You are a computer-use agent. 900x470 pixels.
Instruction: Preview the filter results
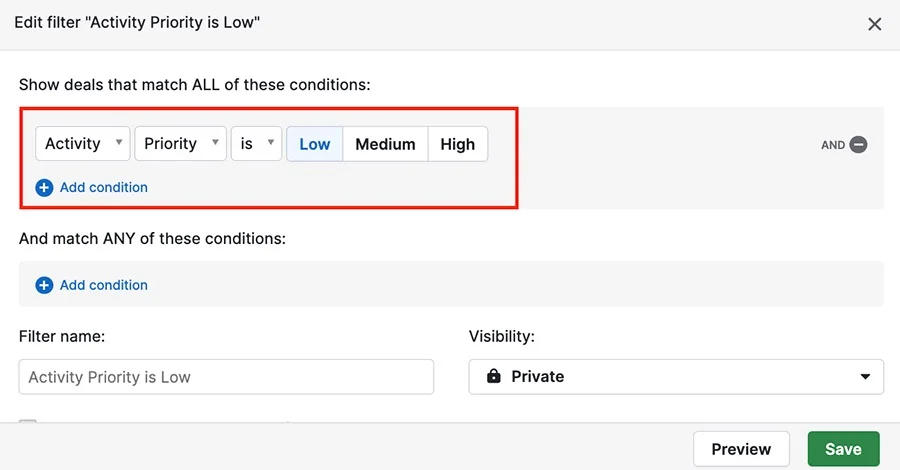point(741,449)
